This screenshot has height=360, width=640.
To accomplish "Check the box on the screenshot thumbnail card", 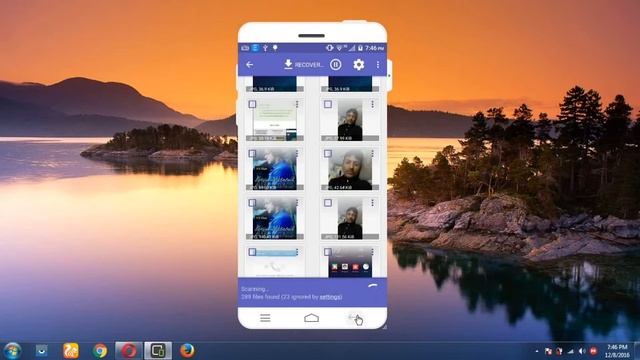I will click(252, 104).
